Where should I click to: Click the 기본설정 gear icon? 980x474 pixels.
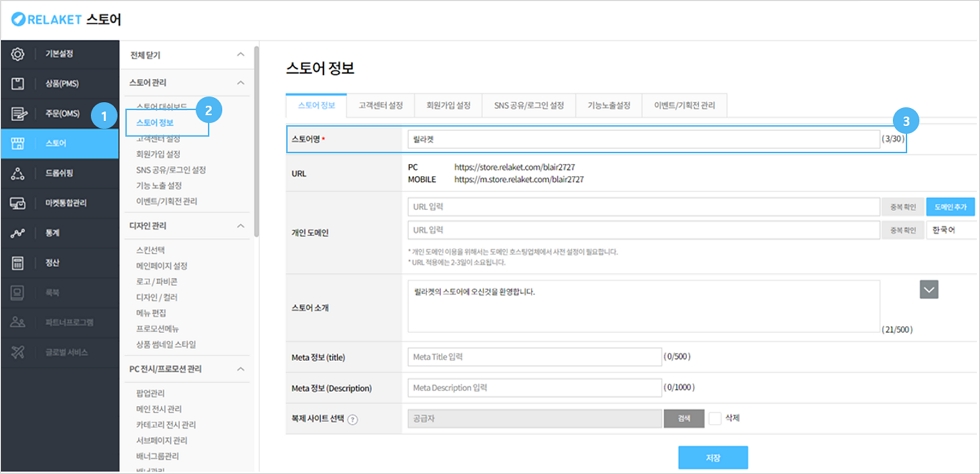17,53
